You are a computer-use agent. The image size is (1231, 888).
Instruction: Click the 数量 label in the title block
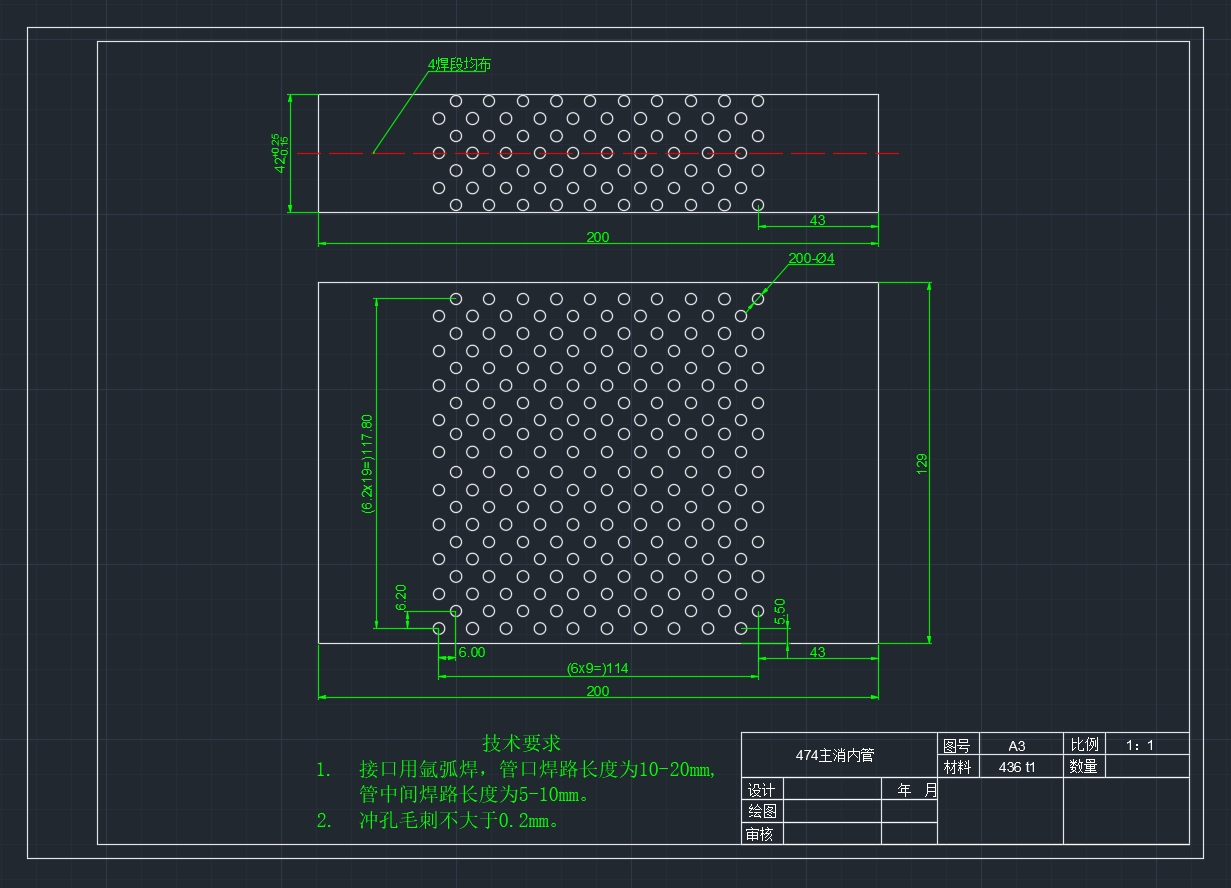tap(1083, 767)
